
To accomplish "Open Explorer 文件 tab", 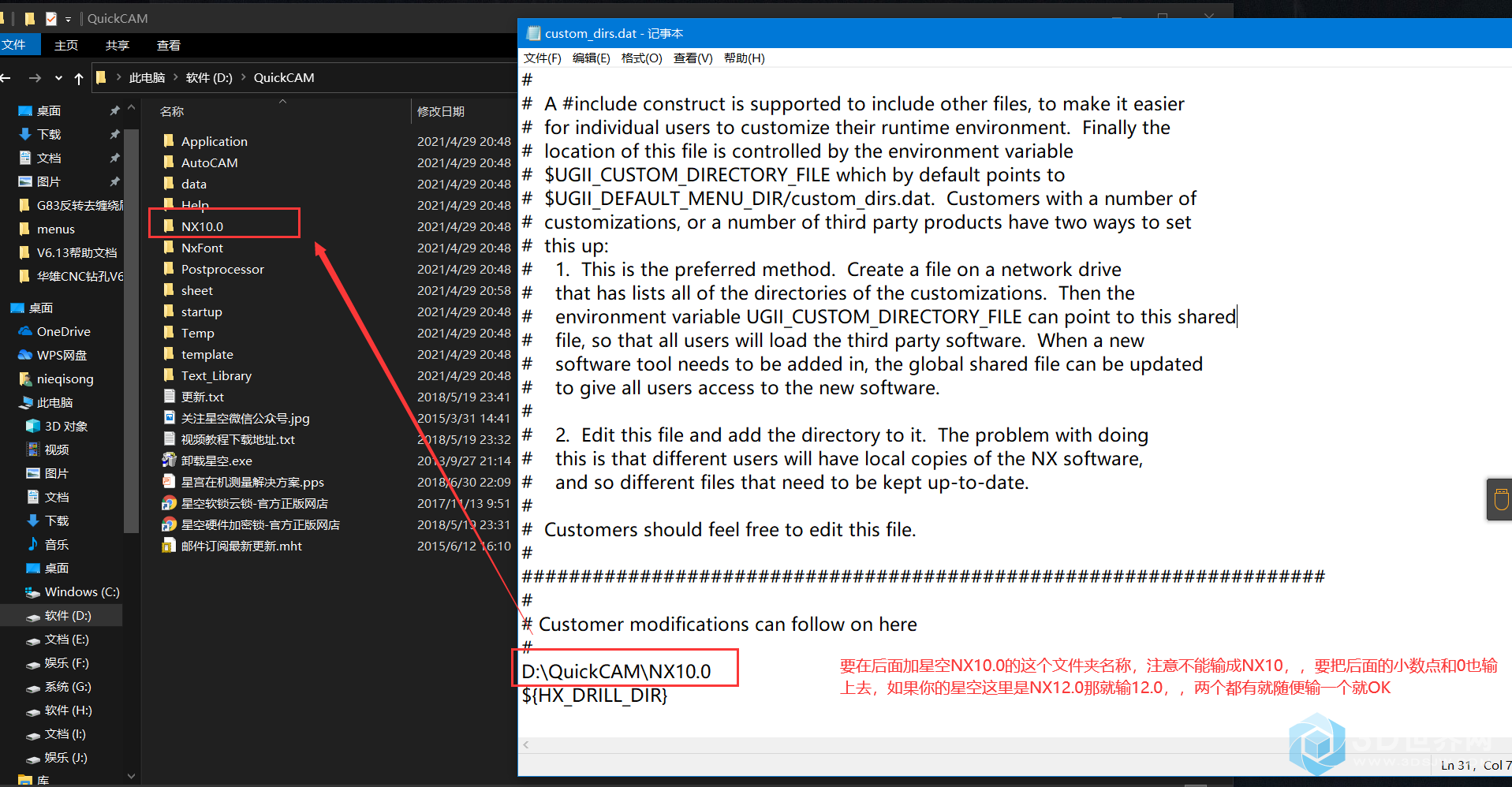I will [x=13, y=45].
